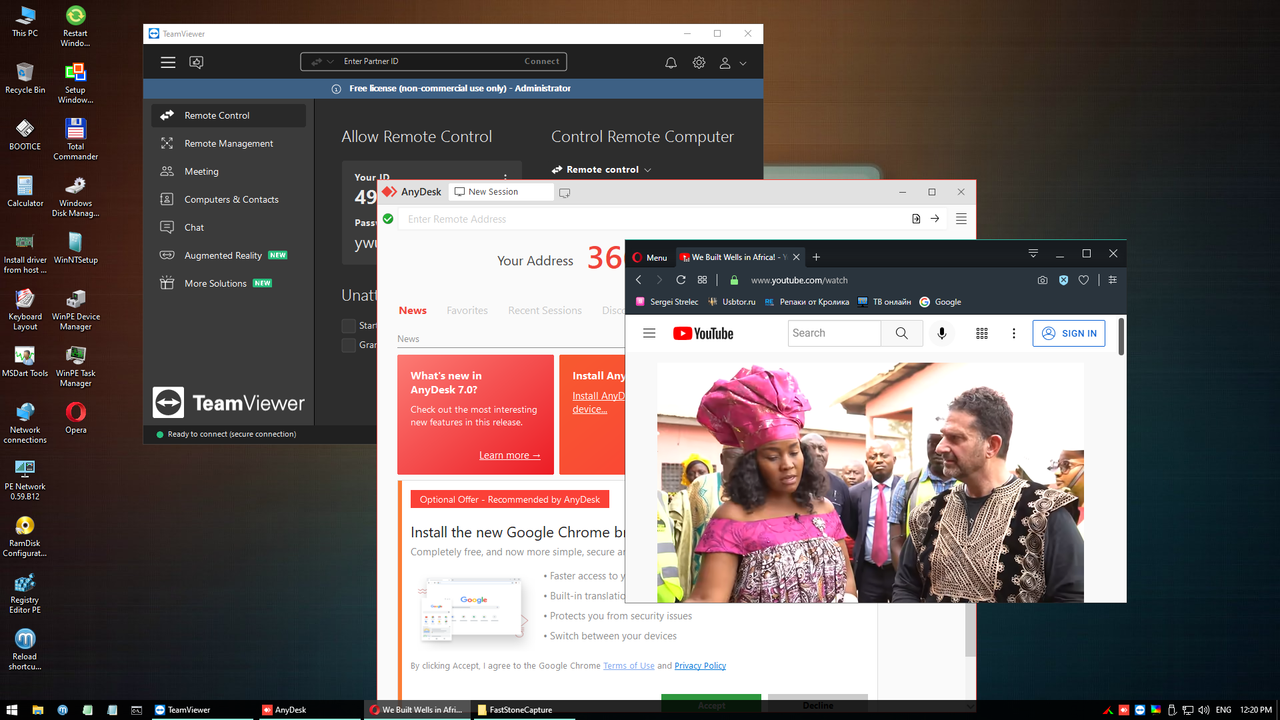Open Opera Easy Setup sliders icon
Viewport: 1280px width, 720px height.
tap(1112, 280)
